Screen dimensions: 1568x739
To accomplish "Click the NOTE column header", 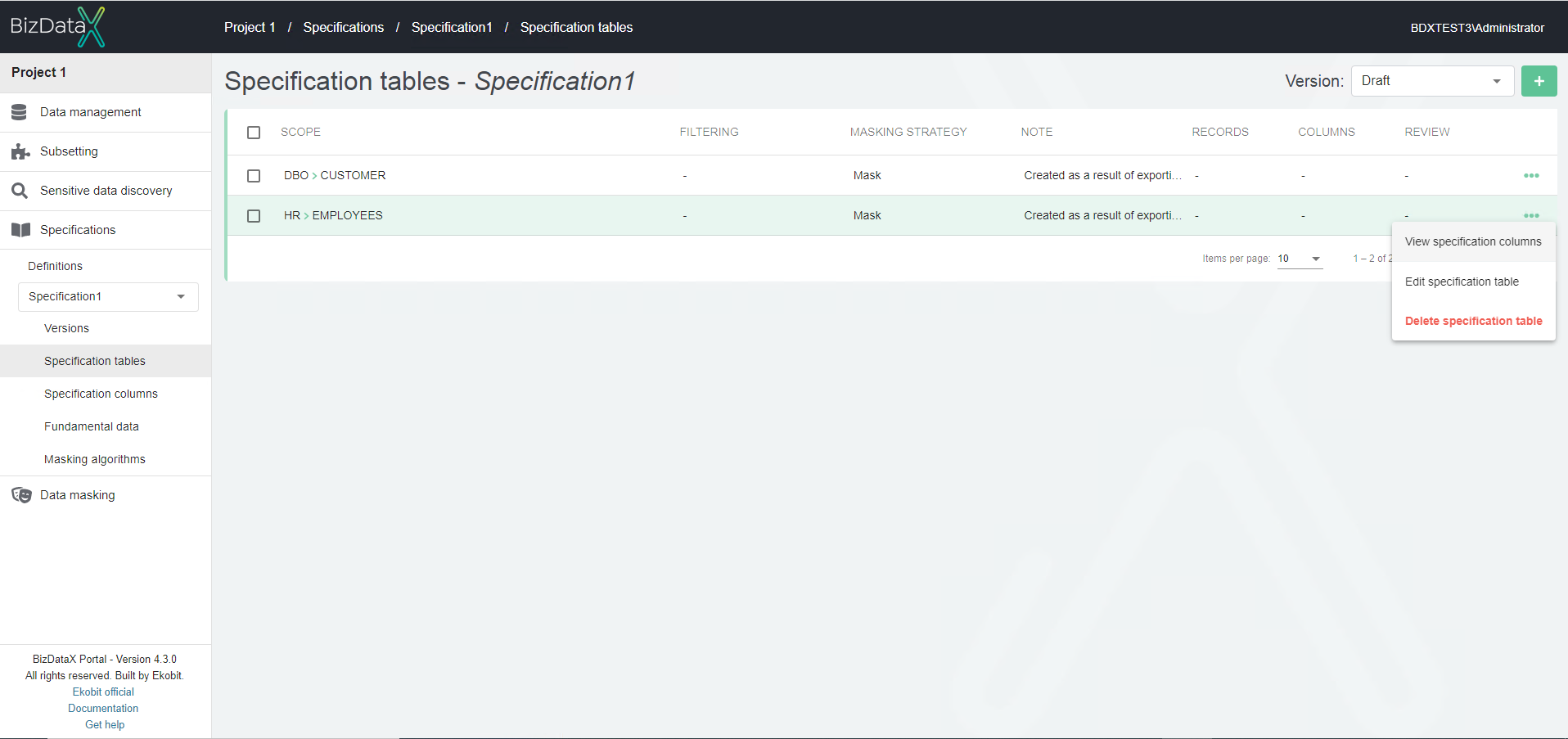I will tap(1037, 132).
